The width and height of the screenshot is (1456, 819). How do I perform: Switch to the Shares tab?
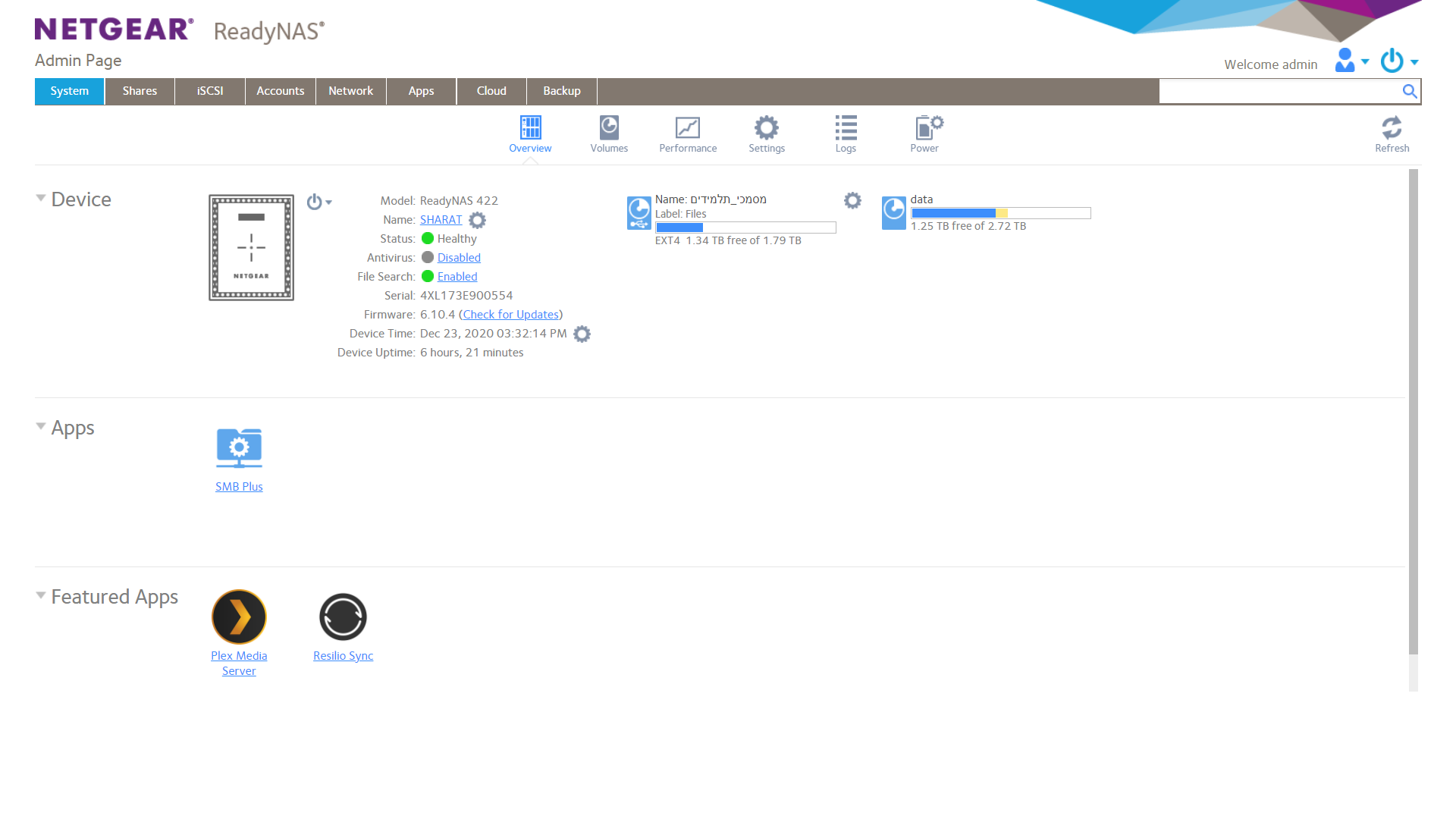click(x=140, y=91)
